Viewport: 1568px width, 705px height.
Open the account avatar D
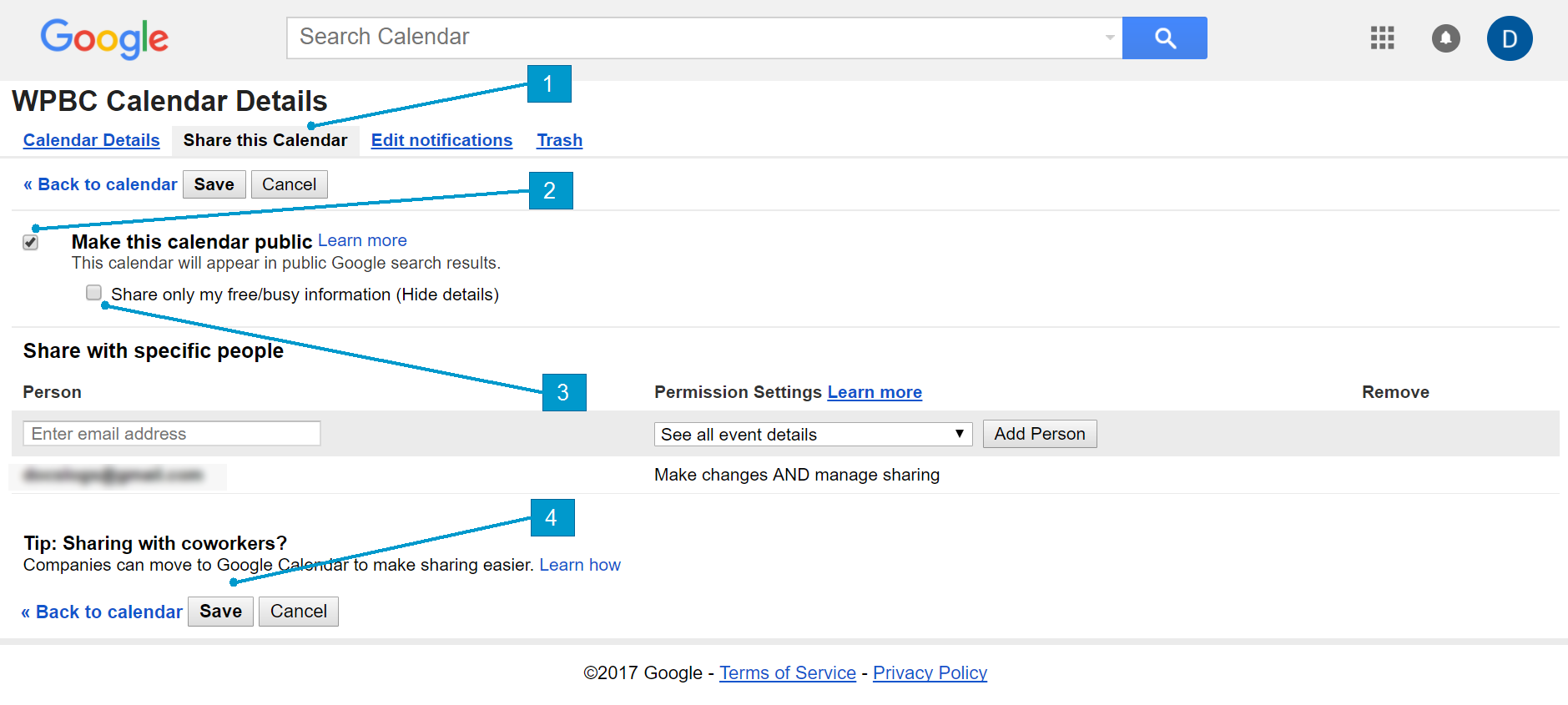1509,38
